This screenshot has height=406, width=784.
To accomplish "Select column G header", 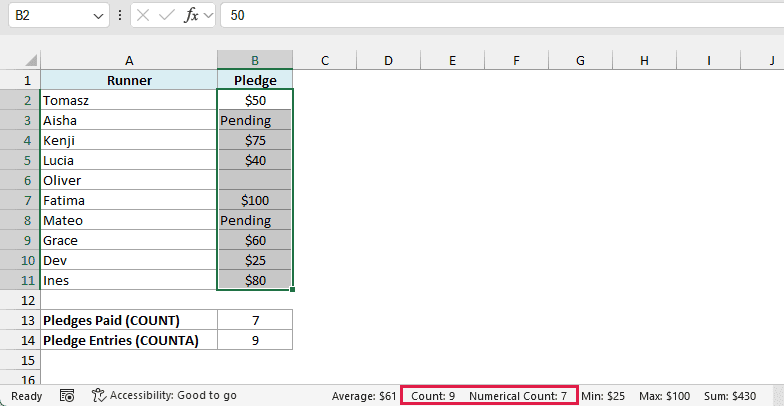I will [580, 61].
